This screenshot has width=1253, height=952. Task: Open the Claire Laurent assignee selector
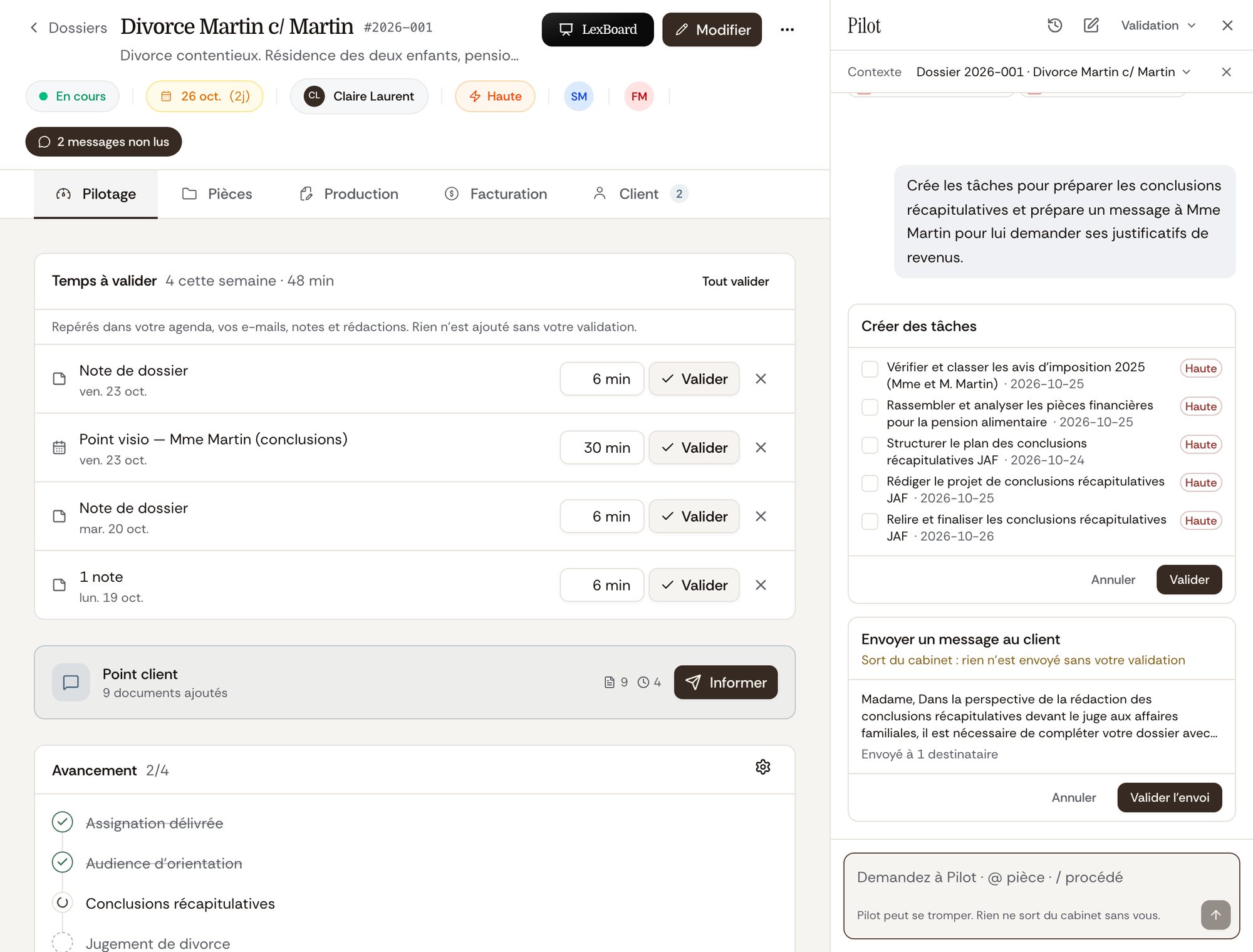point(359,96)
